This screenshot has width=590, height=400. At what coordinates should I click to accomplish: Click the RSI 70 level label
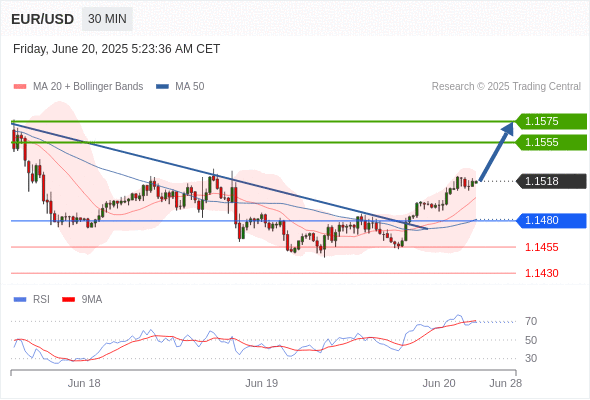[531, 322]
